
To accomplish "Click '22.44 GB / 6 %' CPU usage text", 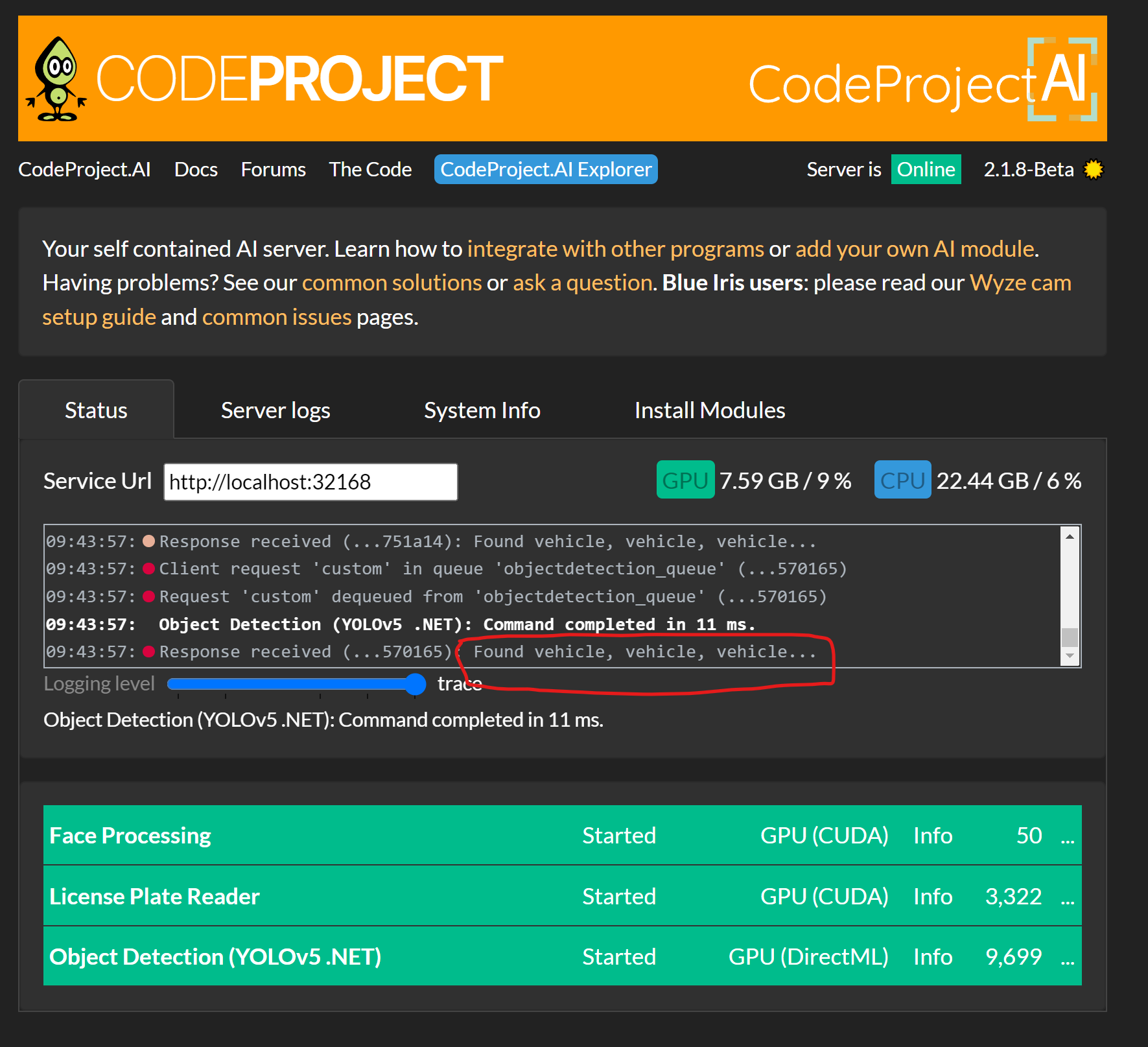I will tap(1009, 480).
